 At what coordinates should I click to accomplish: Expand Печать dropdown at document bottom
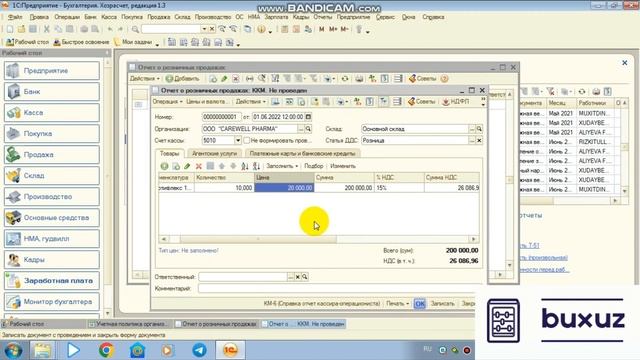(x=398, y=304)
